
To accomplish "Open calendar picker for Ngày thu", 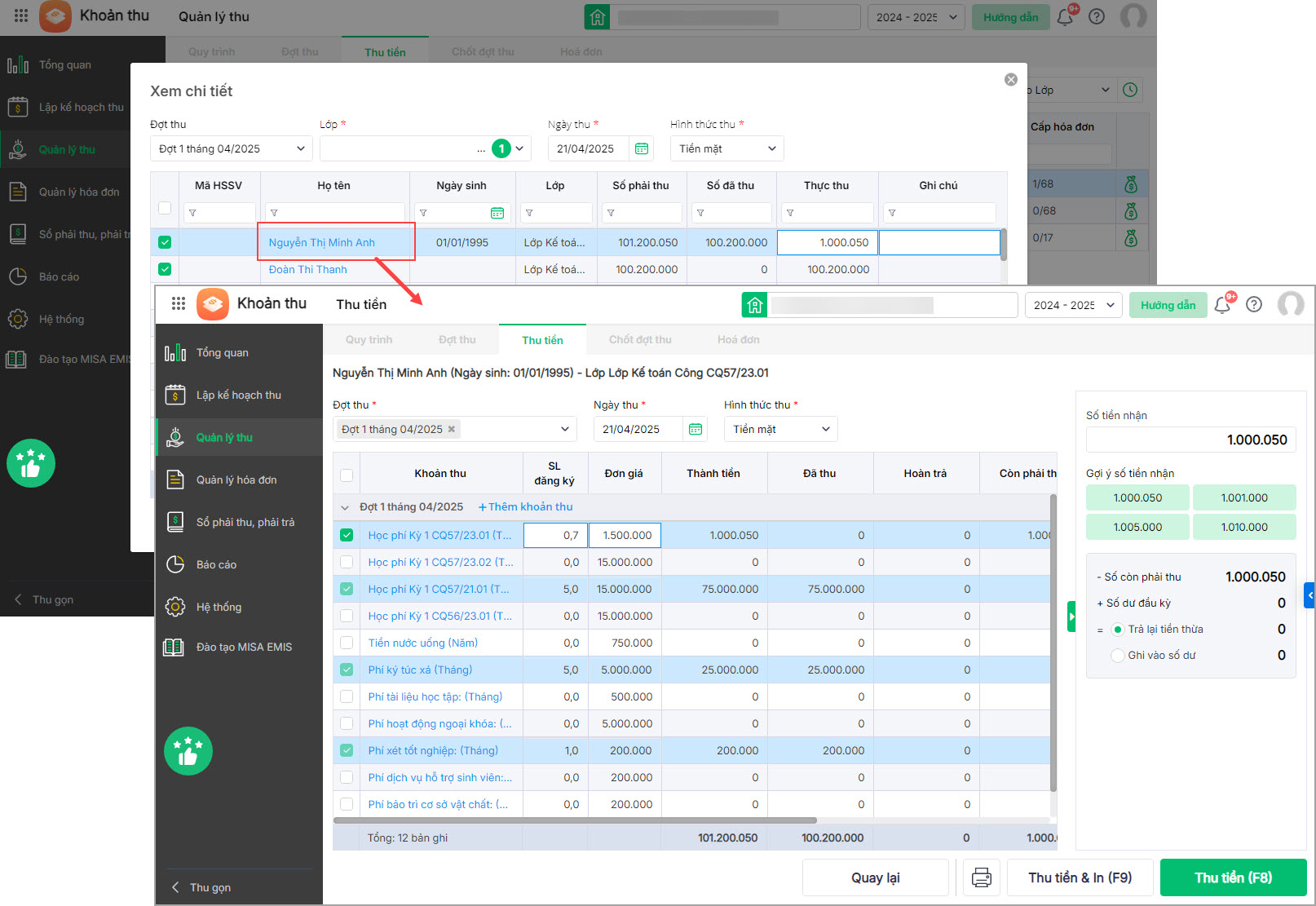I will [696, 429].
